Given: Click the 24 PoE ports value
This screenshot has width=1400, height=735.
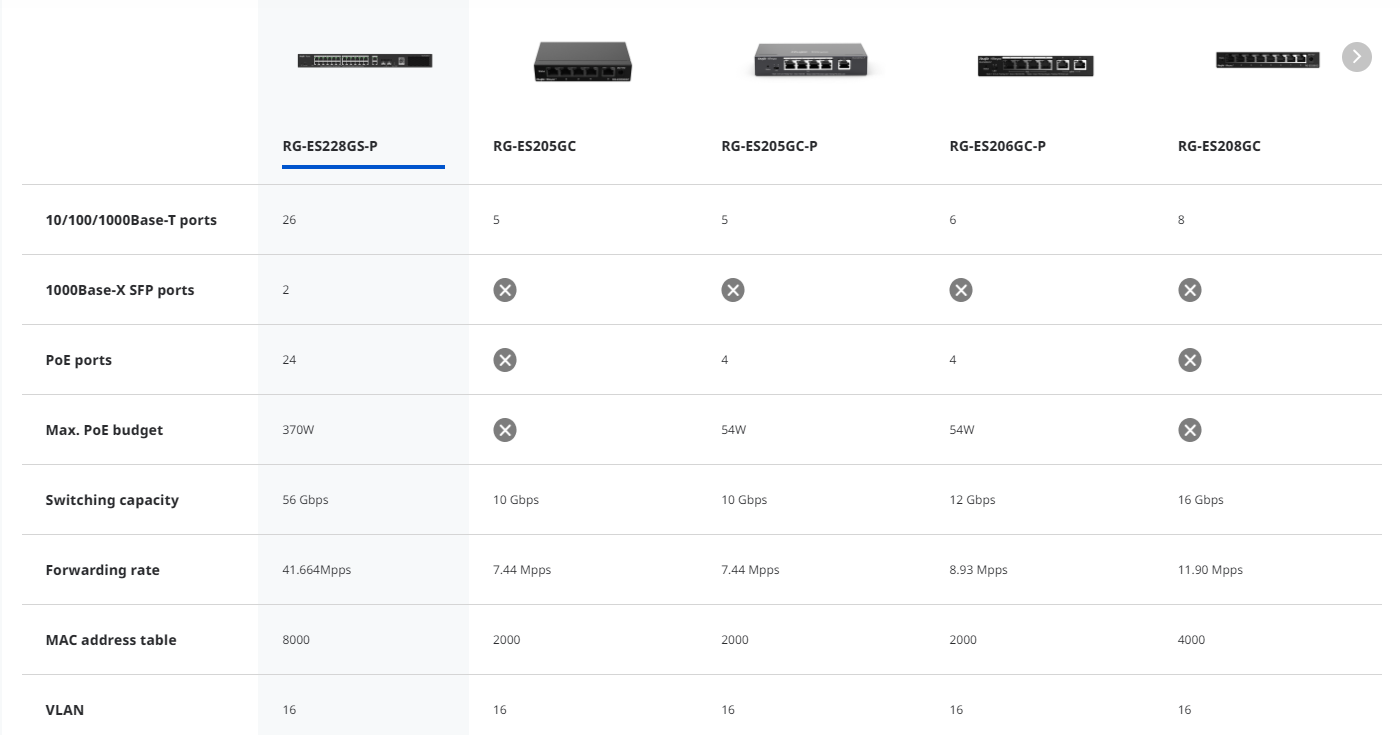Looking at the screenshot, I should (289, 360).
